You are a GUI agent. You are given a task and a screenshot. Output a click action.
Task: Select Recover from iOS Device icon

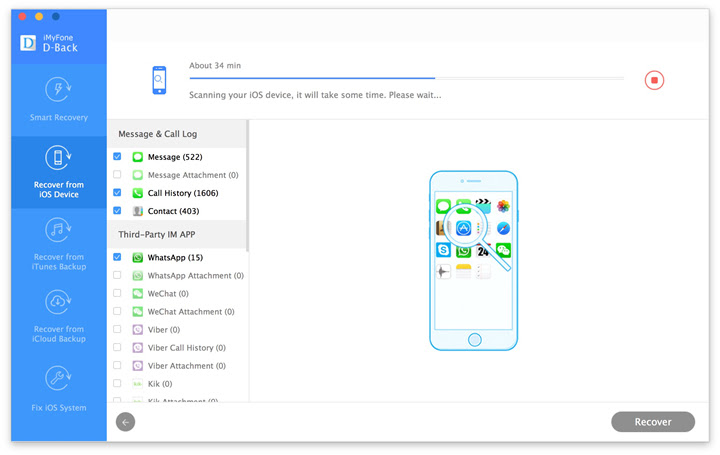[x=58, y=157]
